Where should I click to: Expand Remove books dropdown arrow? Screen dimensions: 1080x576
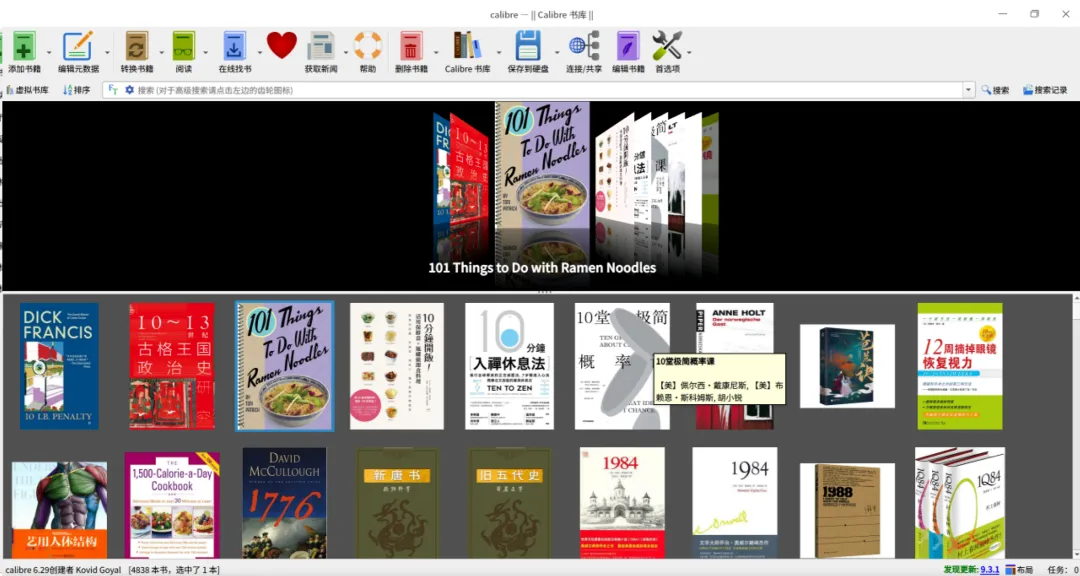[436, 52]
